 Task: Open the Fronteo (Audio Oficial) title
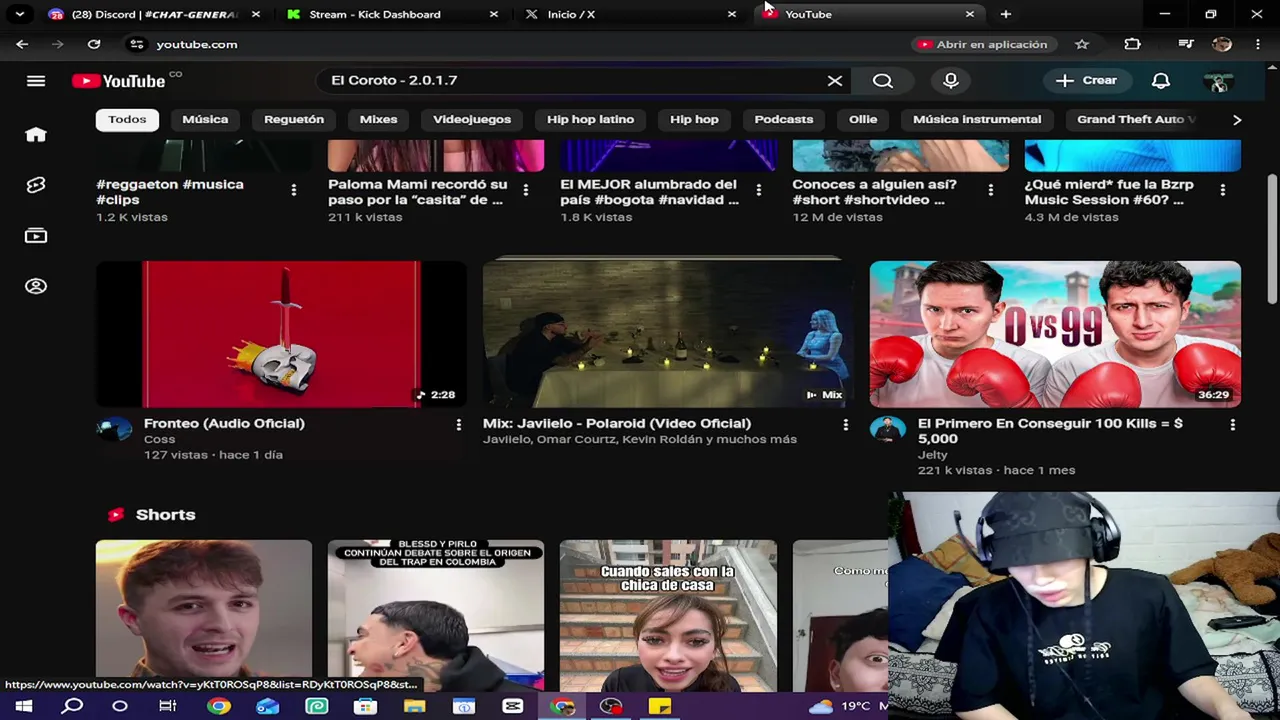tap(224, 423)
